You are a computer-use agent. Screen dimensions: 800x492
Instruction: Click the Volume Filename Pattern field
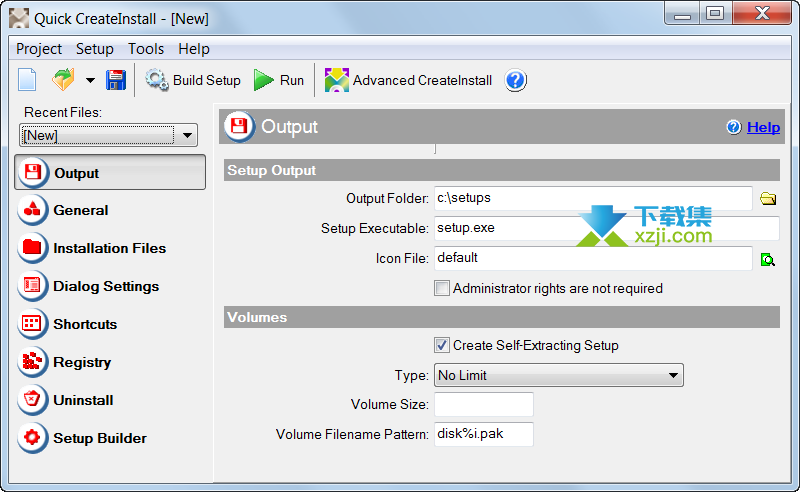[x=484, y=434]
